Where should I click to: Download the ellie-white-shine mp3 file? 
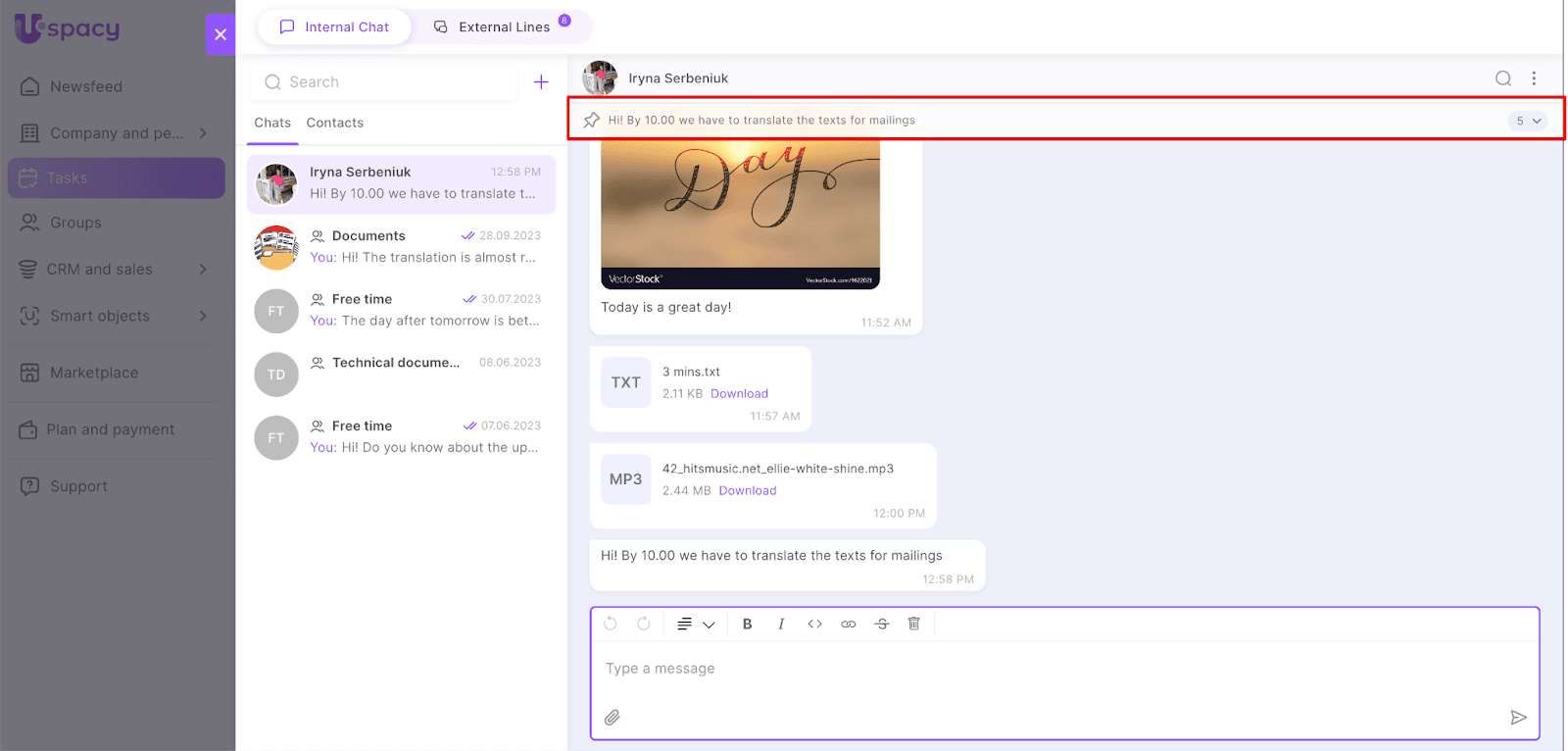point(747,490)
